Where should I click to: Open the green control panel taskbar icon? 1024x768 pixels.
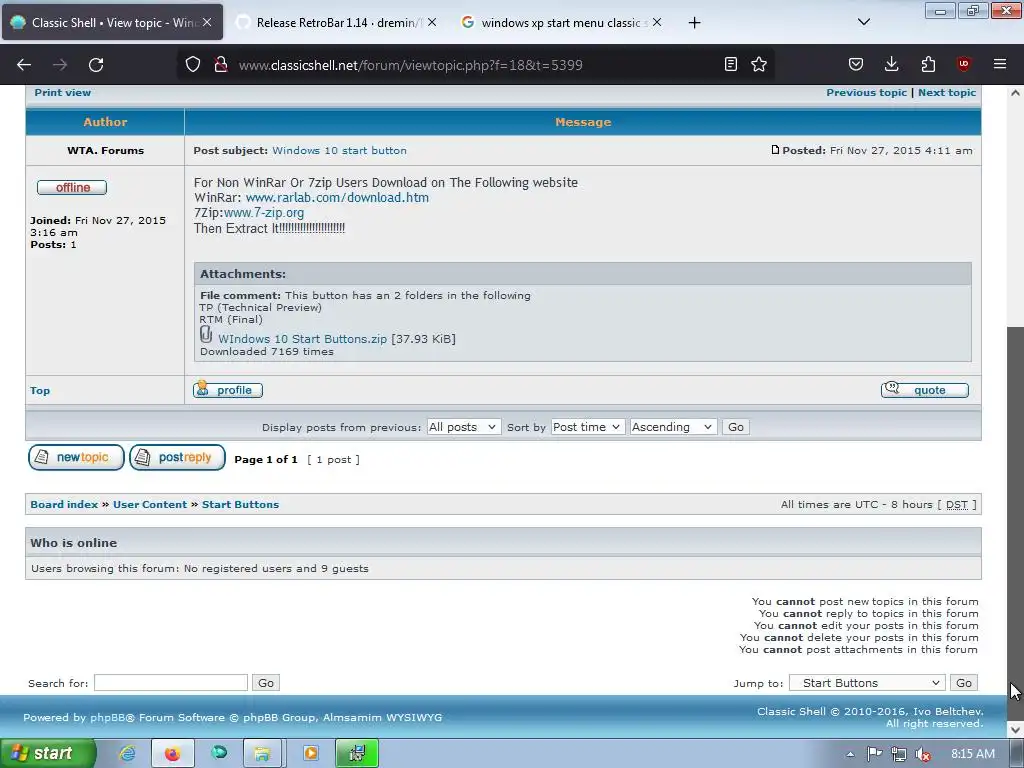point(357,754)
